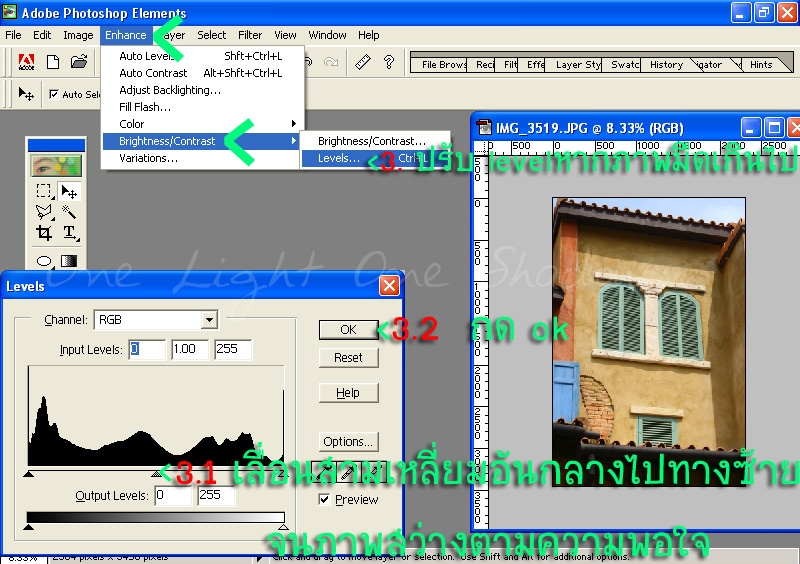Choose Fill Flash menu item

pos(203,107)
